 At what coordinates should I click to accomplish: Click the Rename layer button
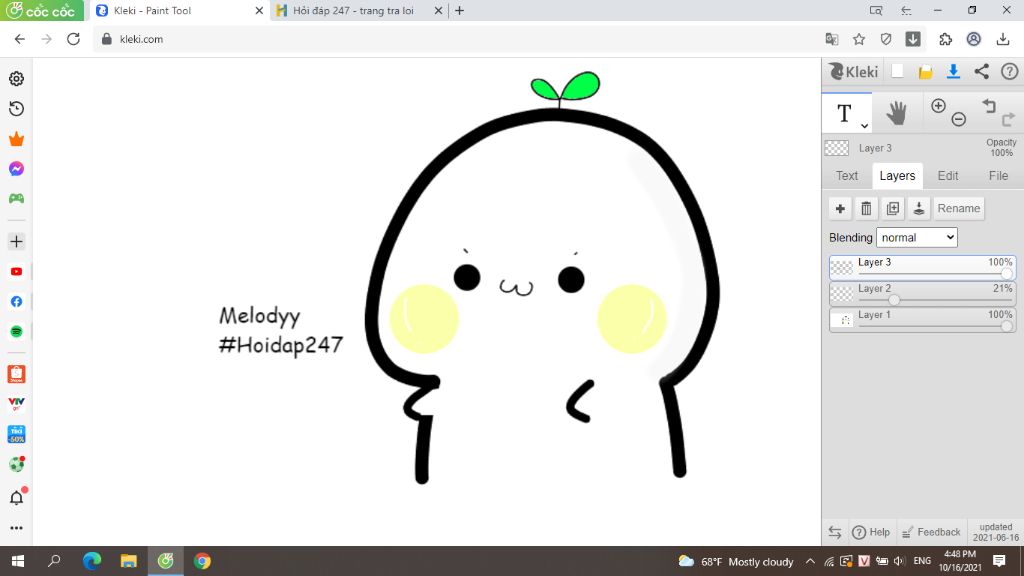pos(959,208)
